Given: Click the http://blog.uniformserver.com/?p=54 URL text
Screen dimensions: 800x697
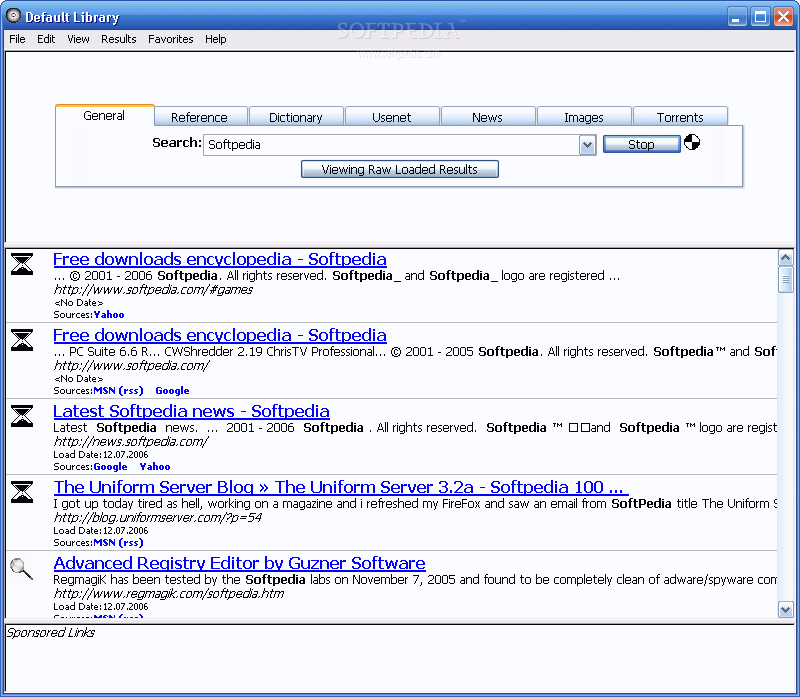Looking at the screenshot, I should pyautogui.click(x=158, y=518).
